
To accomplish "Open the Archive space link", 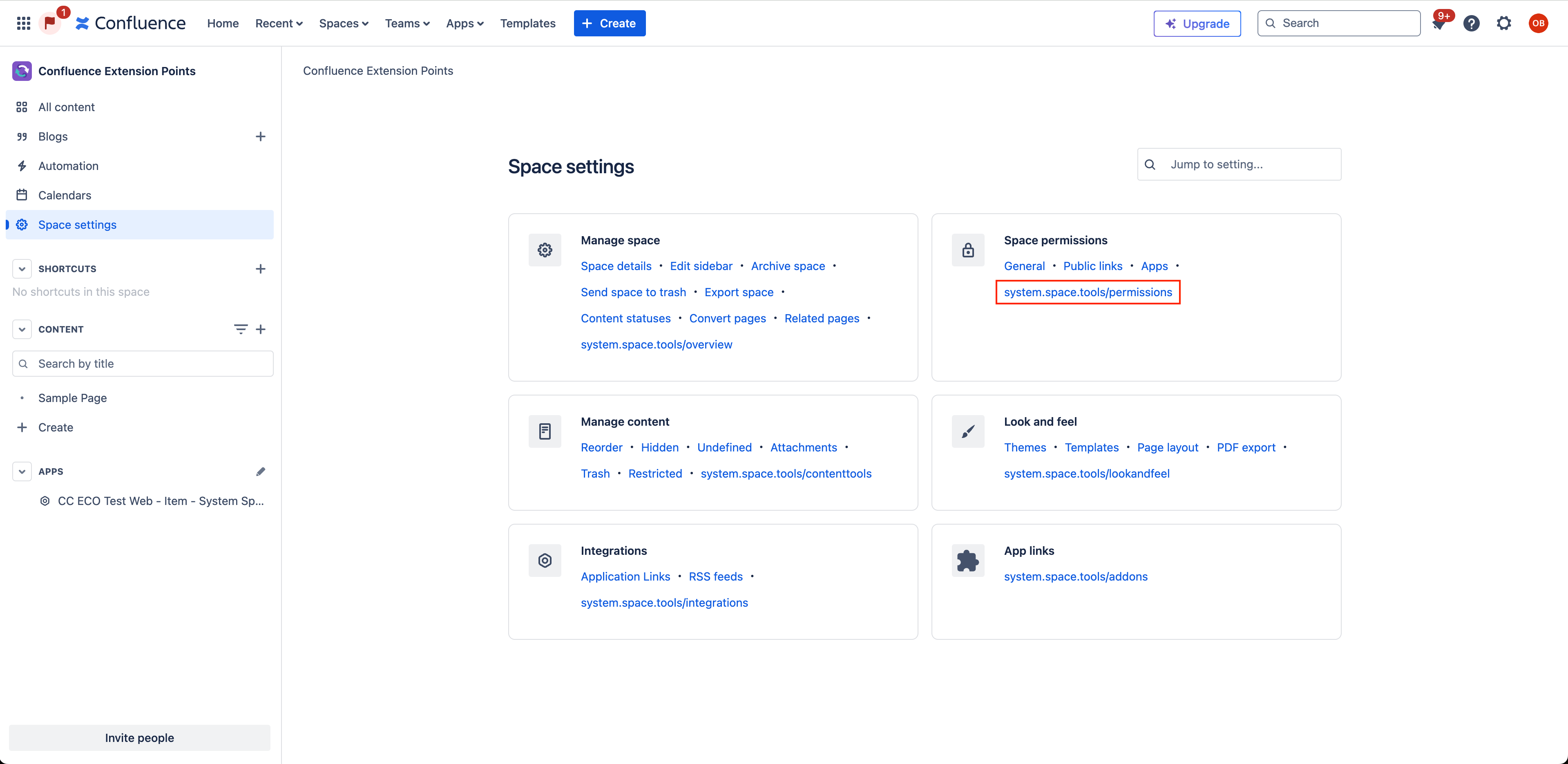I will tap(788, 266).
